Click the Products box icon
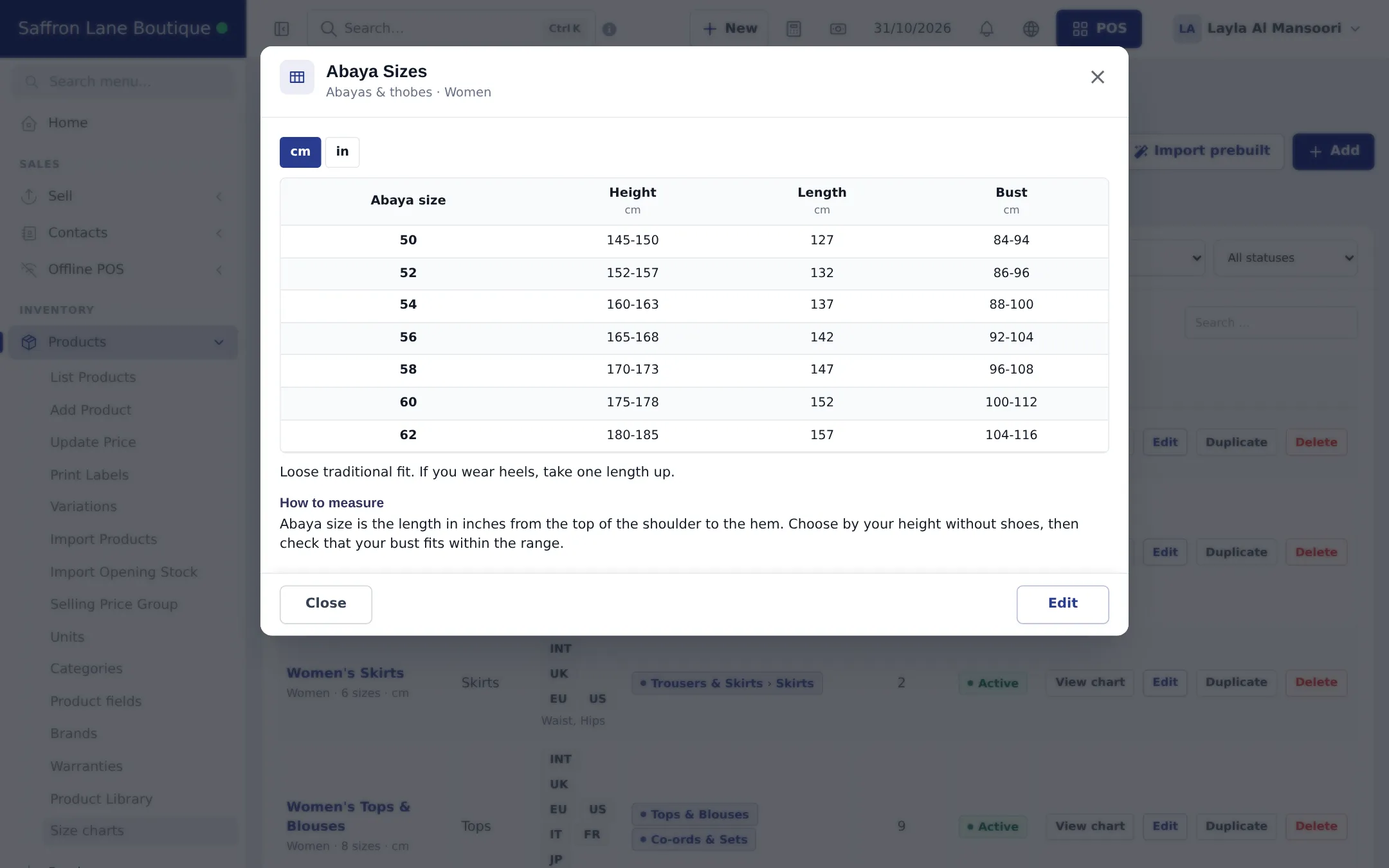This screenshot has height=868, width=1389. click(x=29, y=343)
